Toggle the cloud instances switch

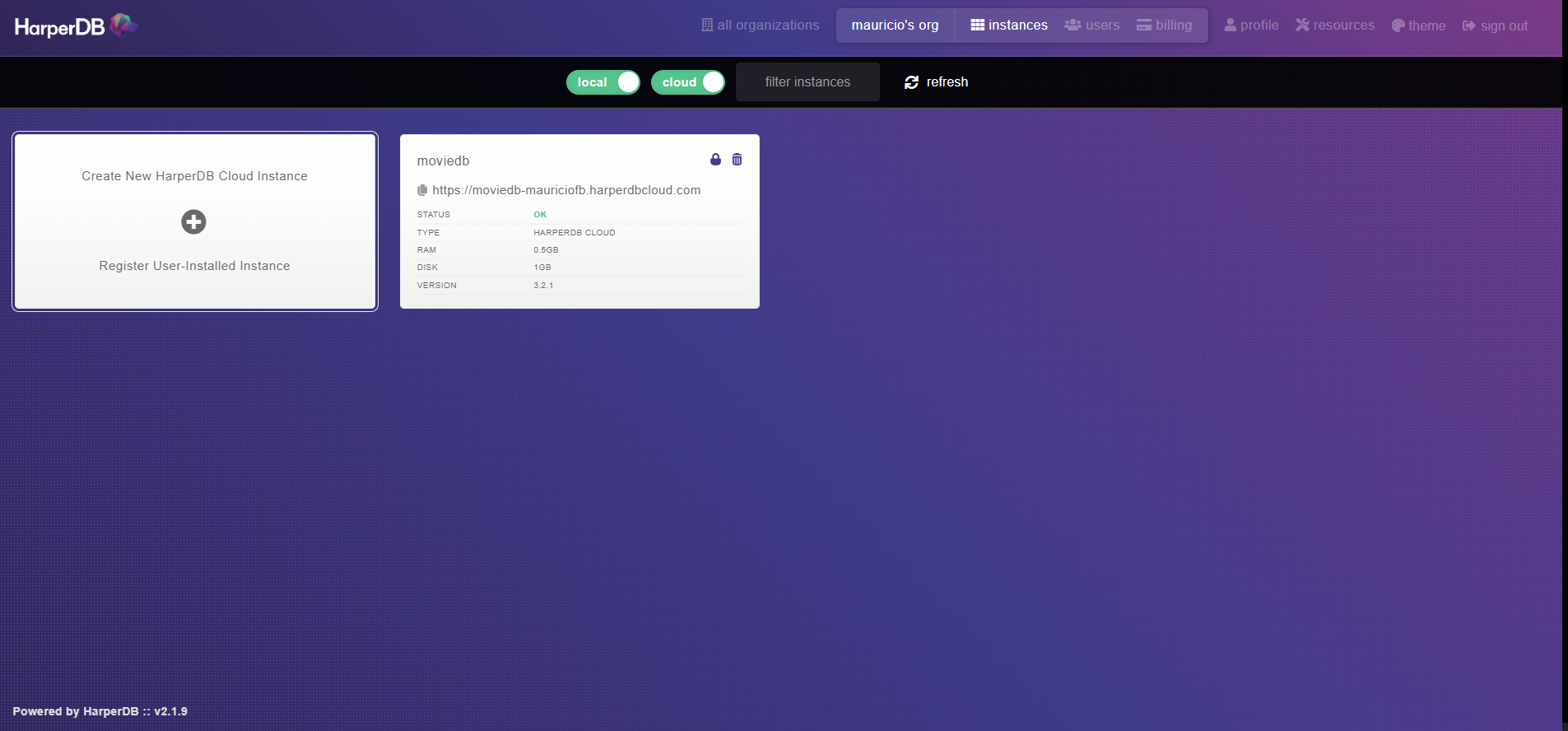[688, 82]
